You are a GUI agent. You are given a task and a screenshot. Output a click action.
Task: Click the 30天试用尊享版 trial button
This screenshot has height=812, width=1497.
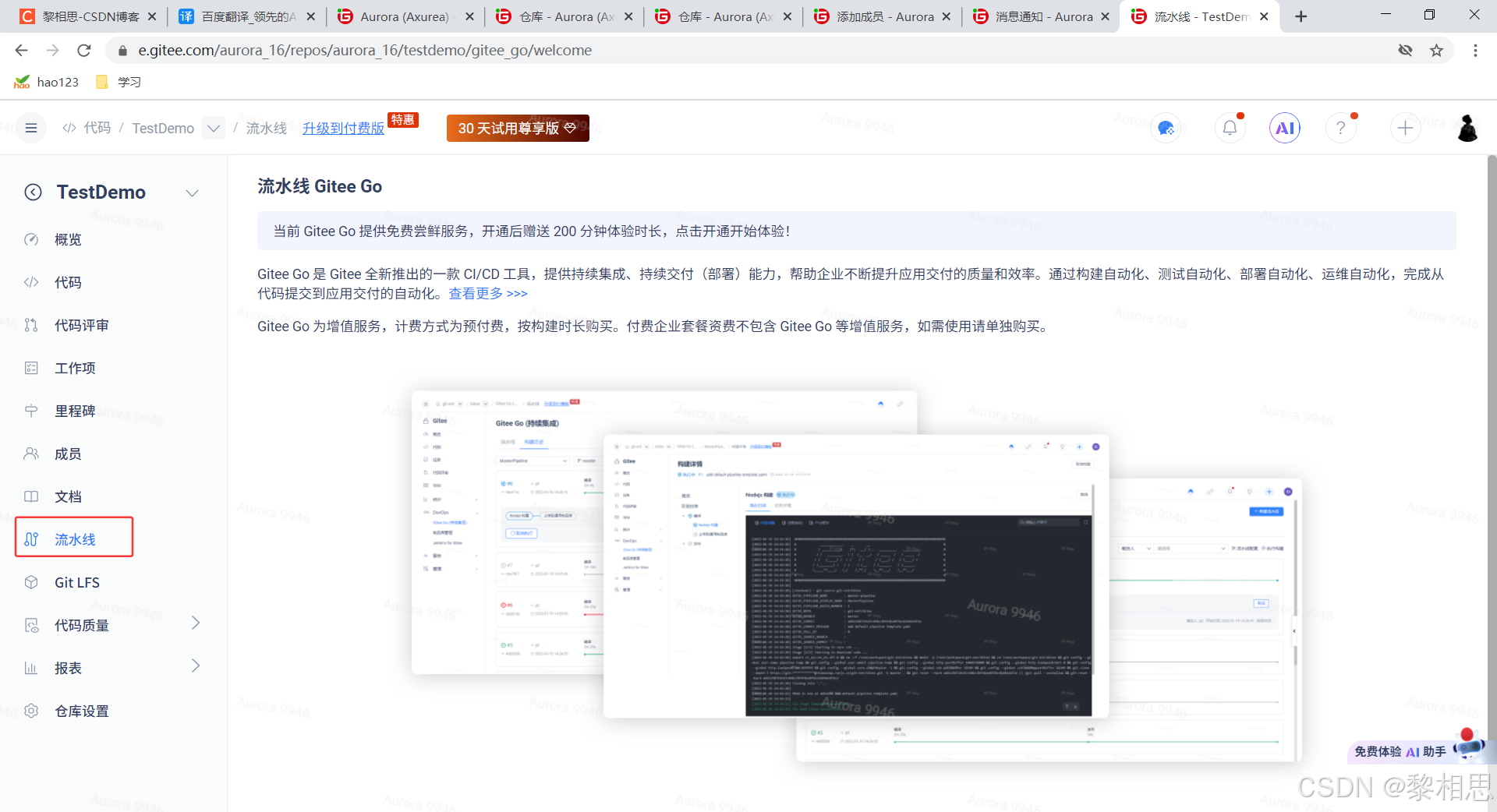click(x=518, y=128)
